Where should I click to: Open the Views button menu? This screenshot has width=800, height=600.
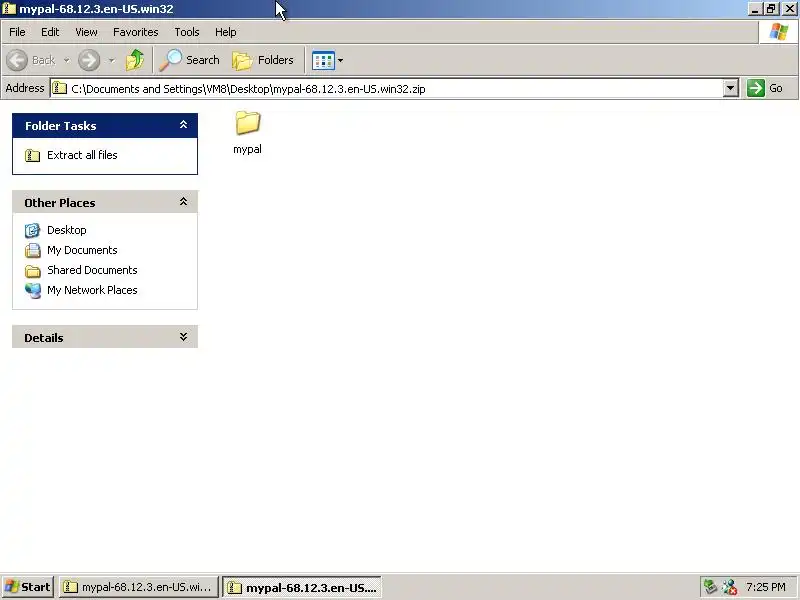[x=328, y=60]
